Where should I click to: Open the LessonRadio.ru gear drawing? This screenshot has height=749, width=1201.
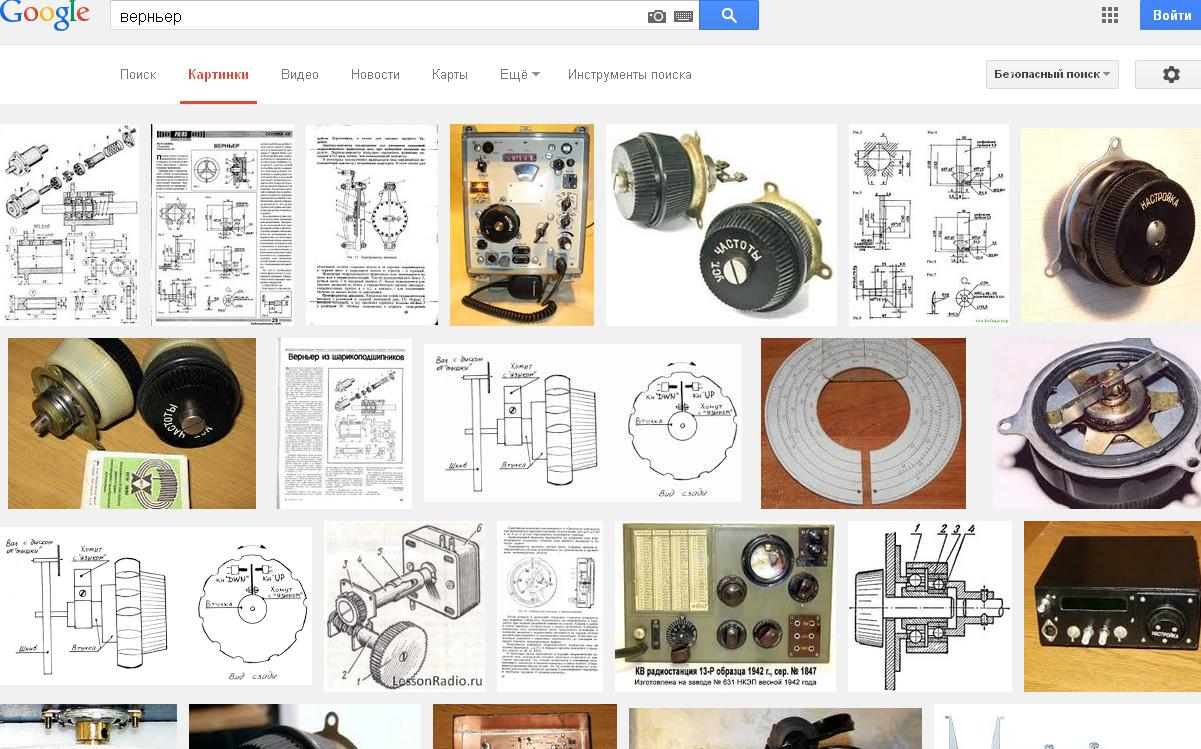[404, 606]
